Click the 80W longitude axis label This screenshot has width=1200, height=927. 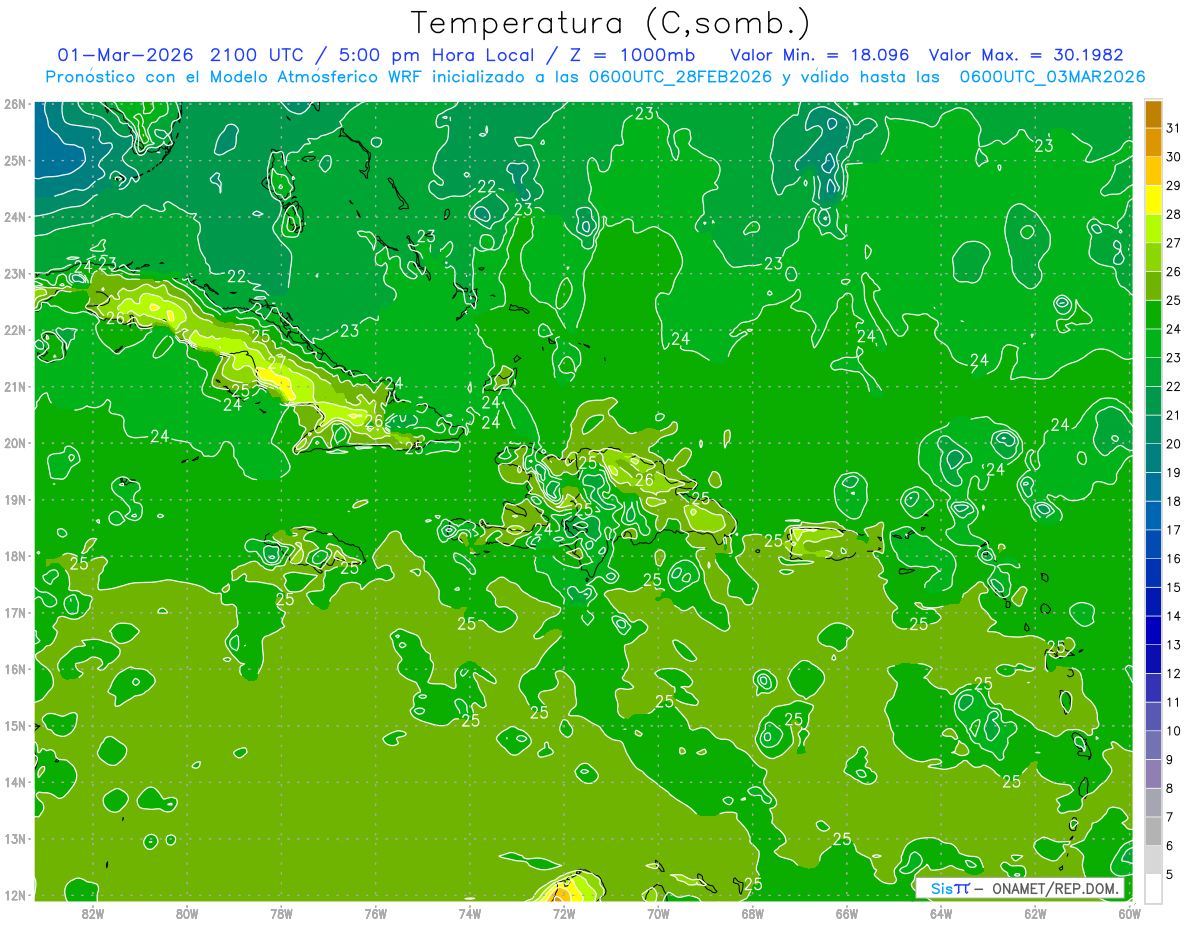(x=186, y=912)
